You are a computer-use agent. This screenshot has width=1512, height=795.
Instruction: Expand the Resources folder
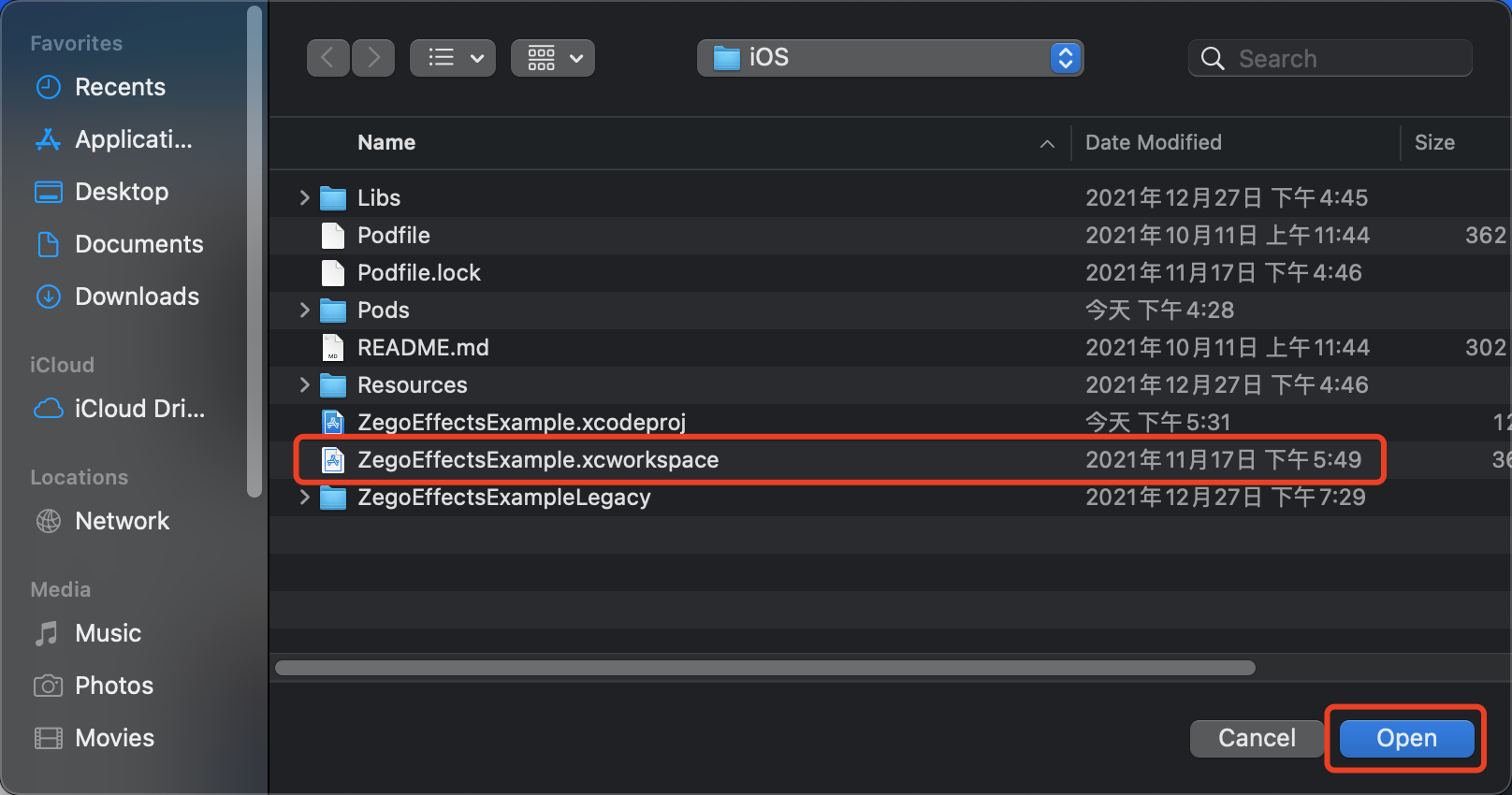pos(304,384)
